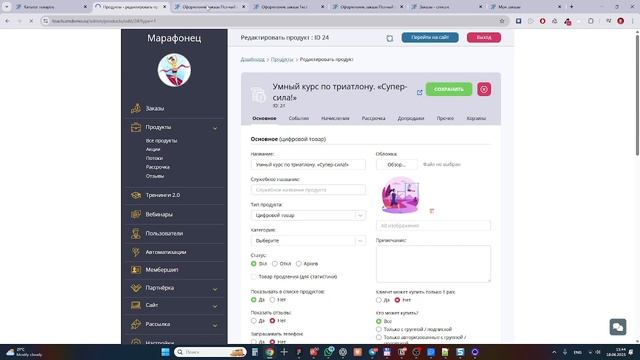Open the Windows Start menu

pyautogui.click(x=165, y=352)
